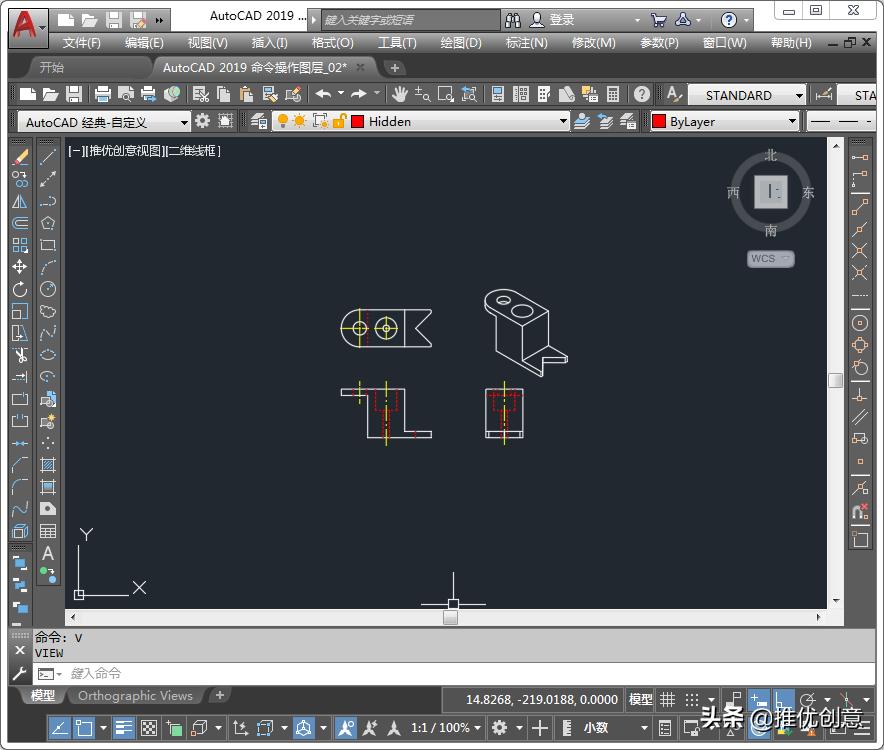884x750 pixels.
Task: Open the Hidden layer dropdown list
Action: (562, 122)
